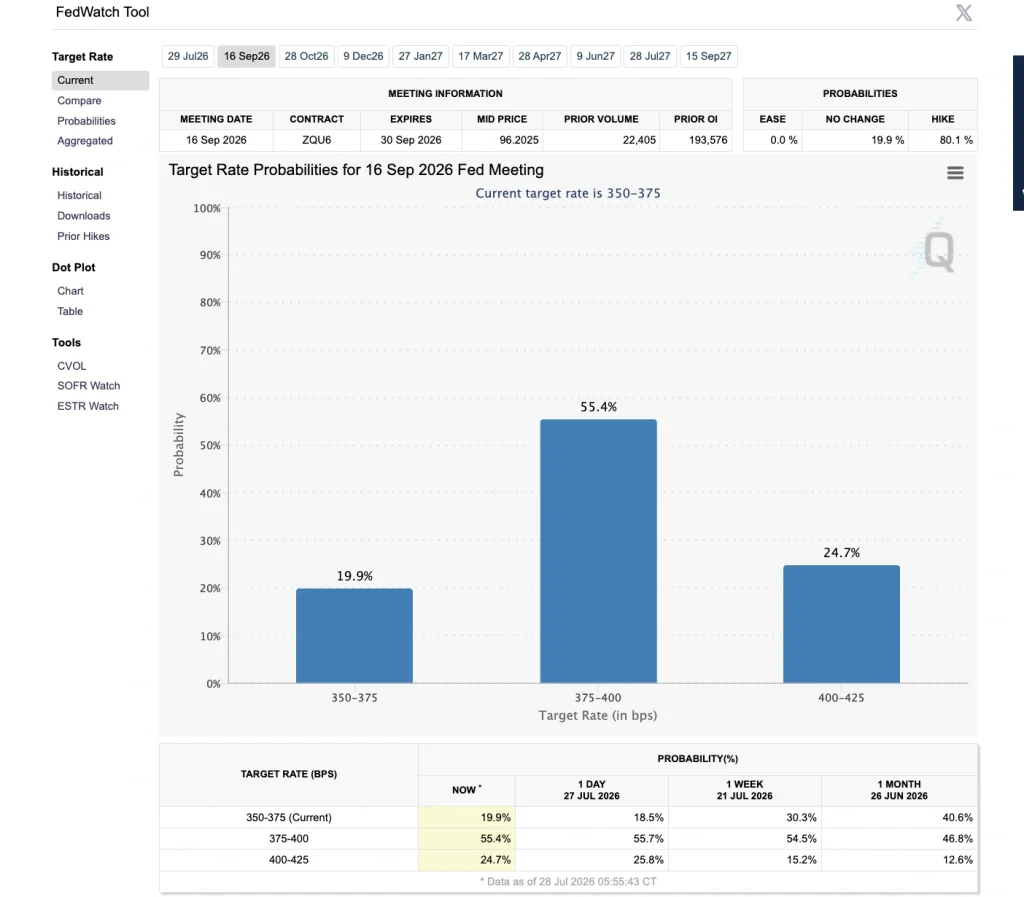Click the 375-400 bar in chart
Viewport: 1024px width, 897px height.
pos(598,551)
